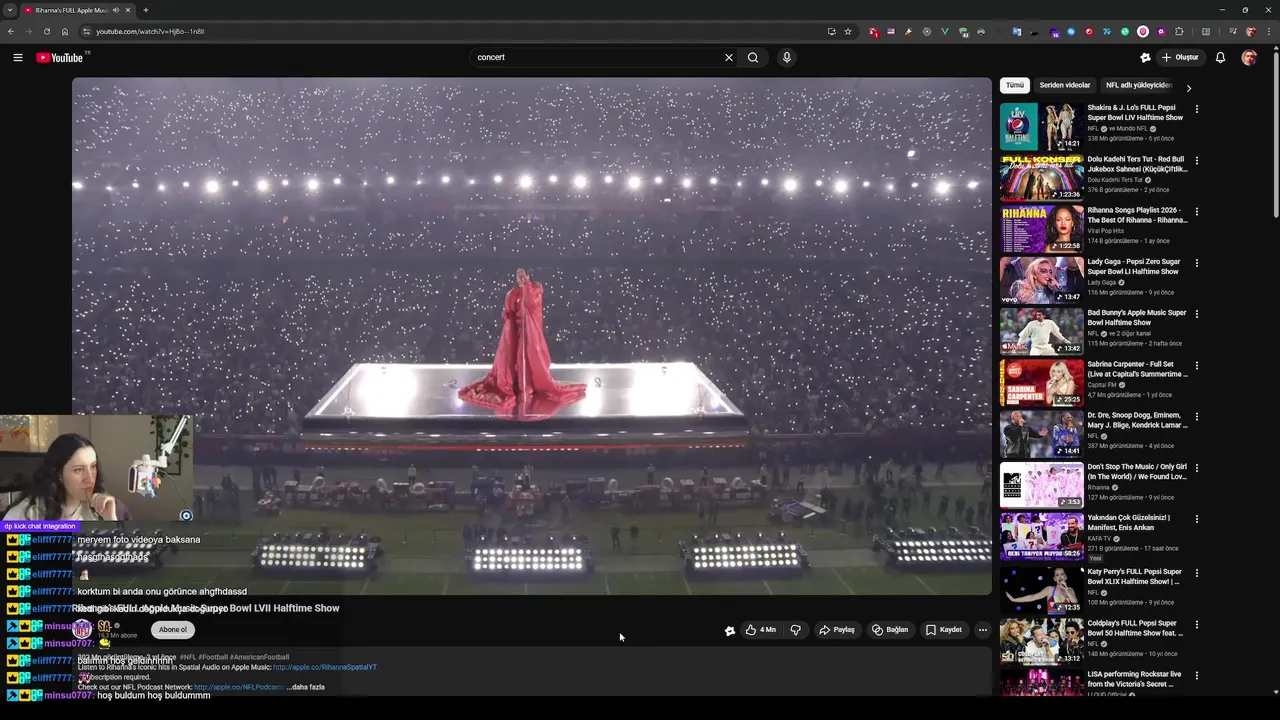This screenshot has height=720, width=1280.
Task: Click the 'Bağlan' button
Action: coord(890,630)
